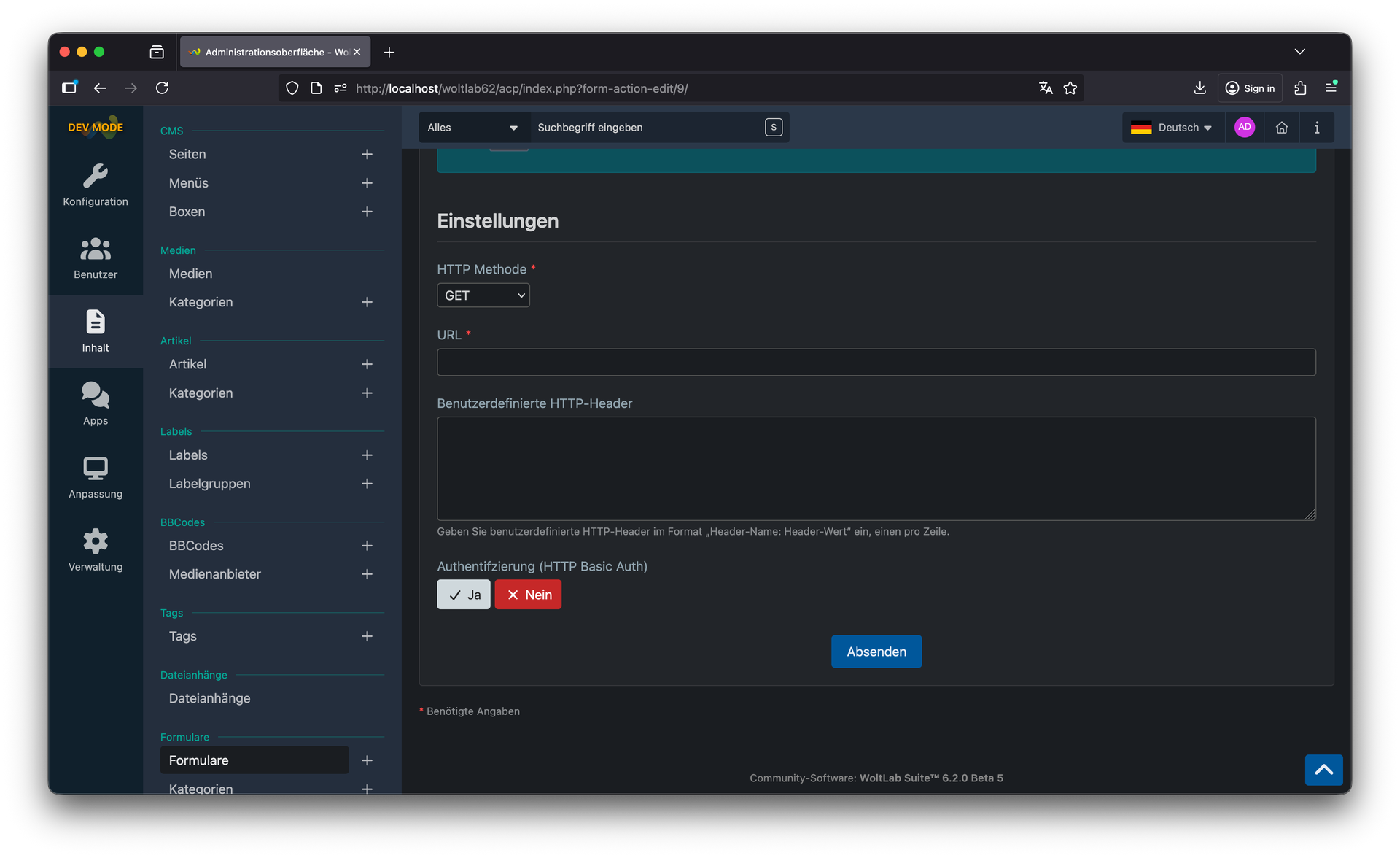Click the plus icon next to BBCodes
The width and height of the screenshot is (1400, 858).
coord(367,546)
